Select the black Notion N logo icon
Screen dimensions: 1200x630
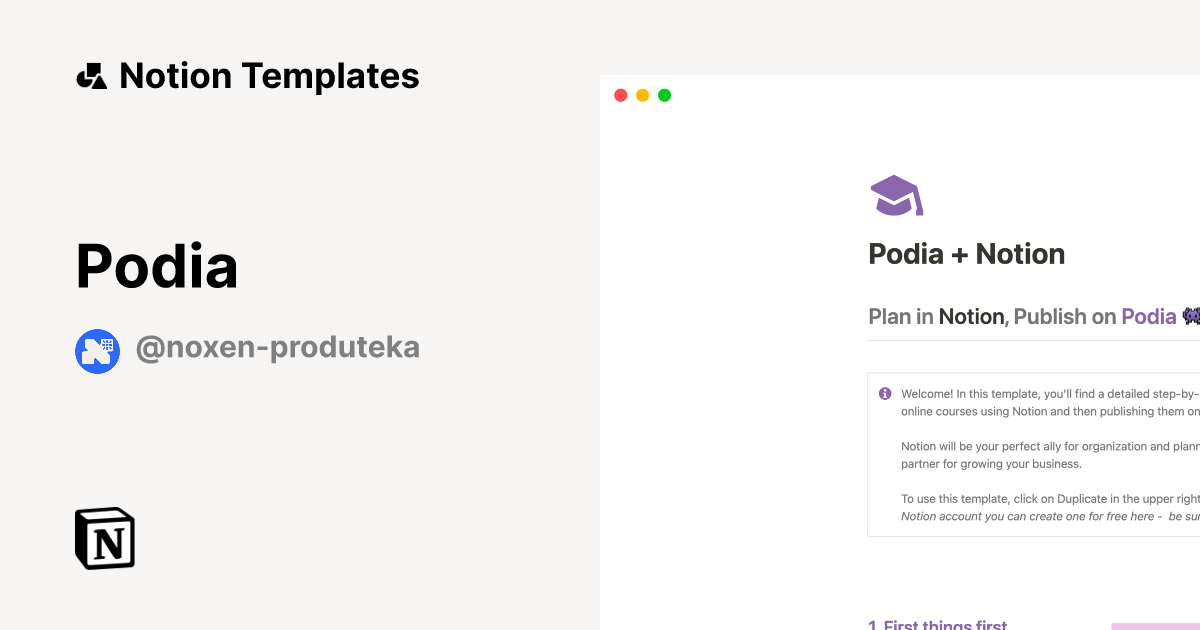(104, 538)
